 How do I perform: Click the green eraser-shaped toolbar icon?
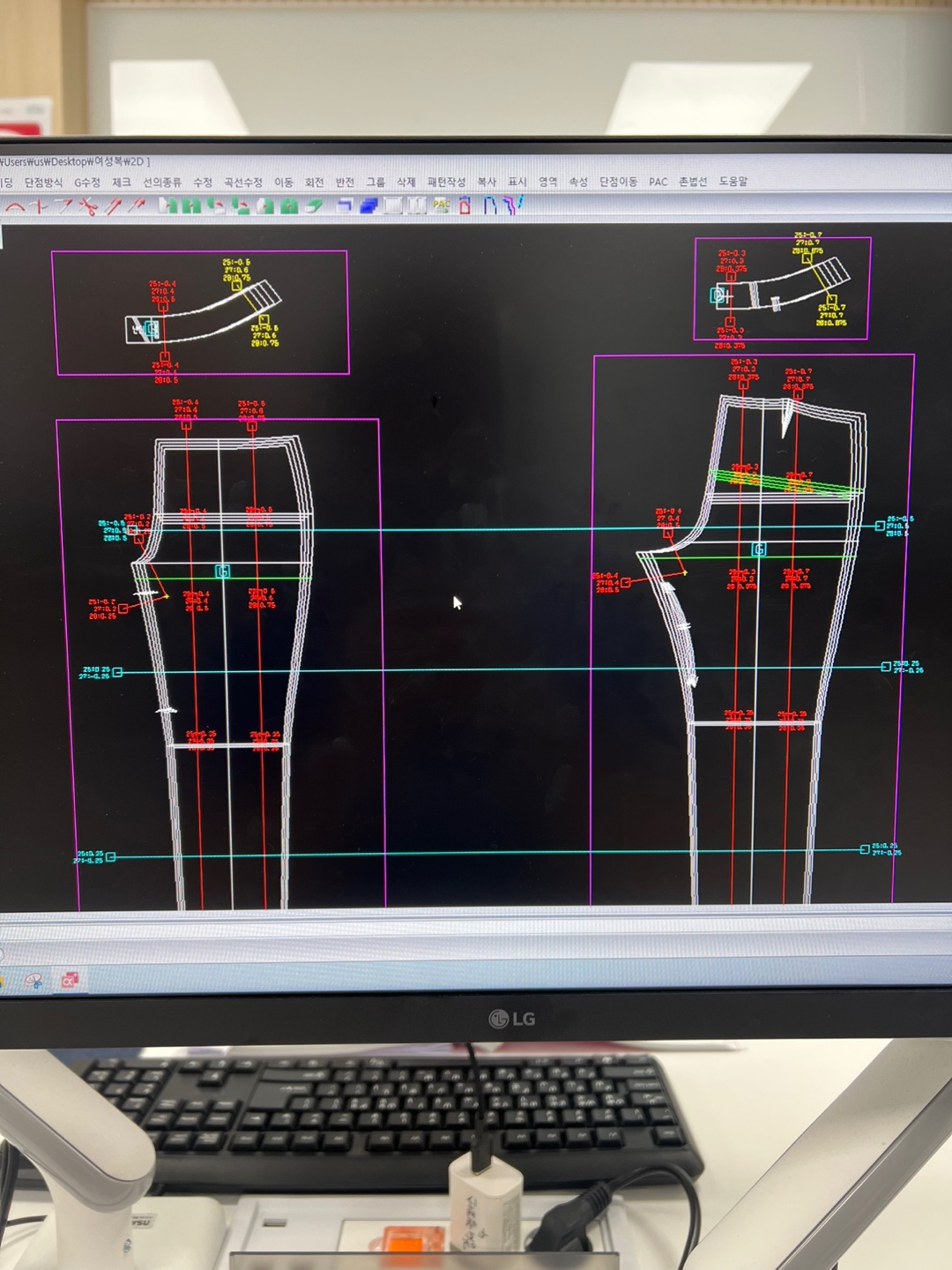314,205
